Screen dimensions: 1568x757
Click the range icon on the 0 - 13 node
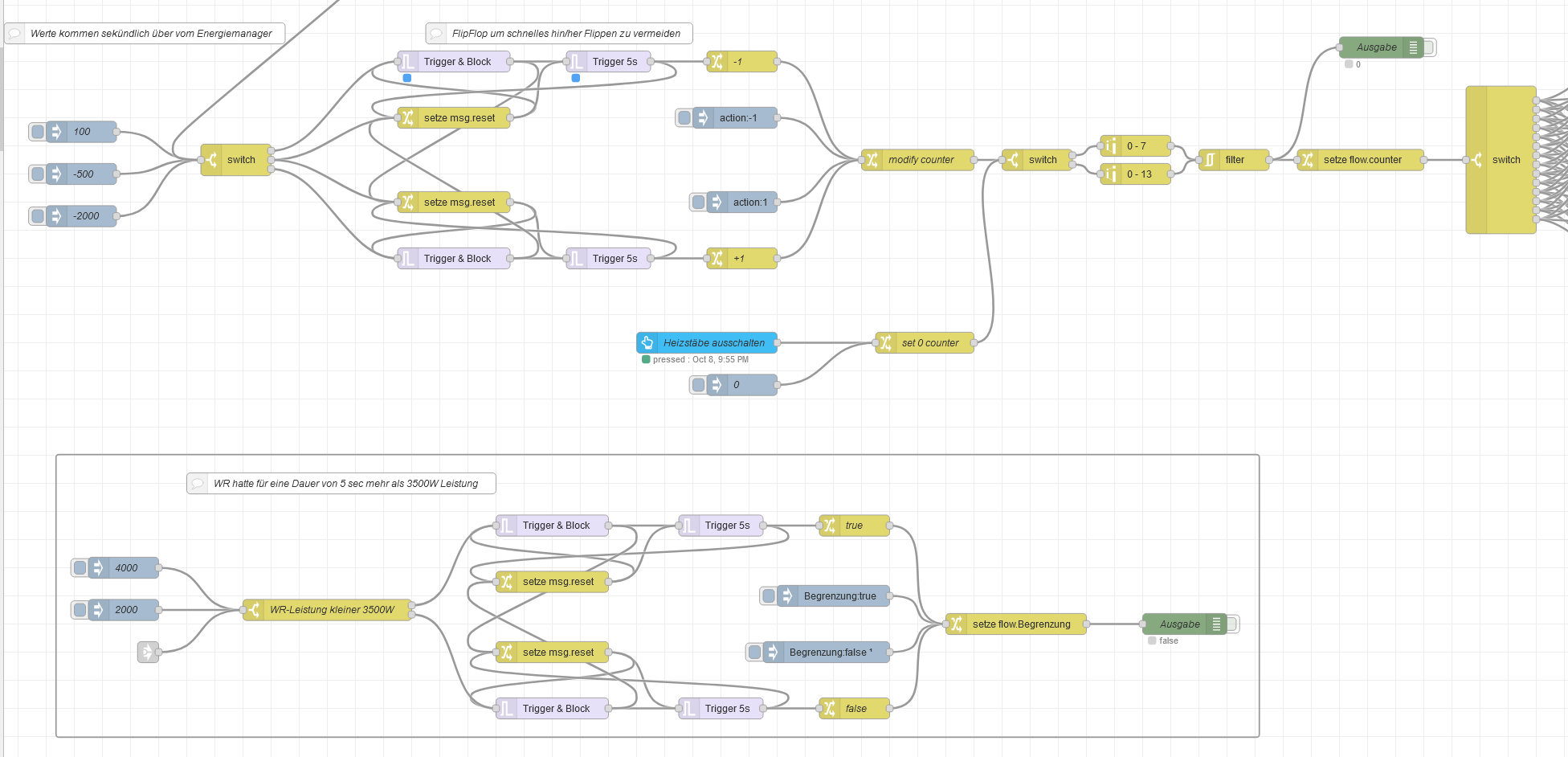pyautogui.click(x=1111, y=174)
